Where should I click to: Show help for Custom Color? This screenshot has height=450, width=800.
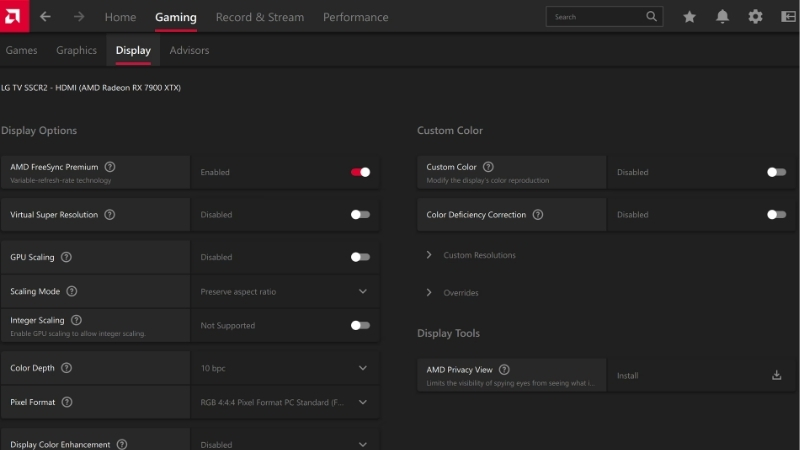click(488, 167)
